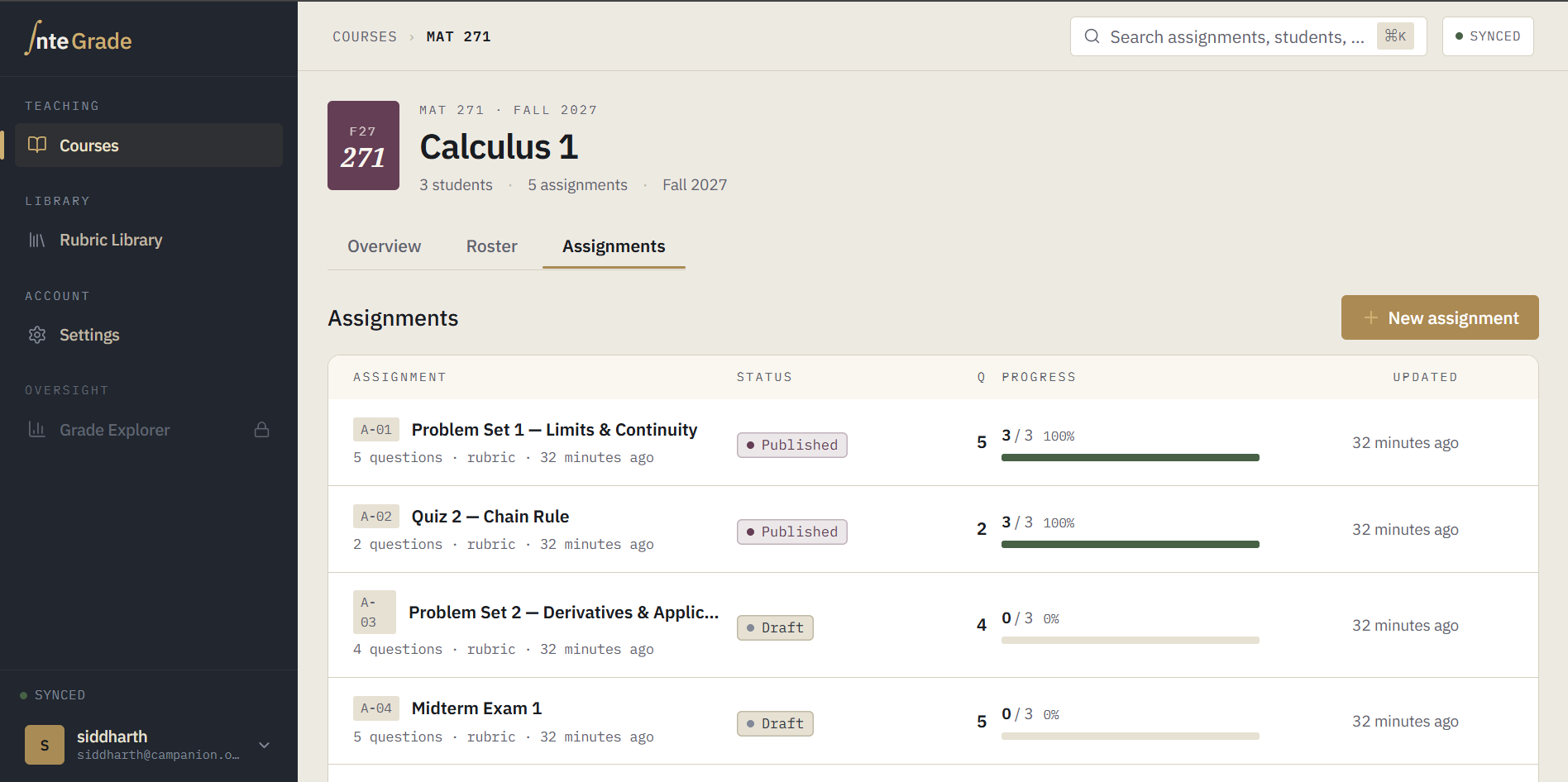
Task: Open Midterm Exam 1 assignment
Action: pos(476,708)
